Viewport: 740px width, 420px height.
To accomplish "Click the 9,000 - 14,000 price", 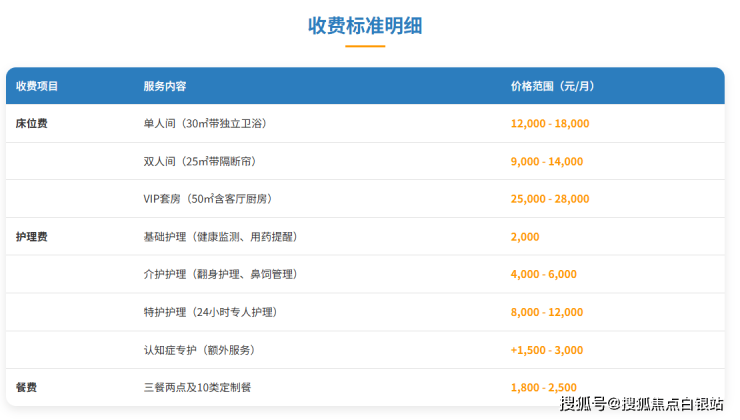I will (x=546, y=161).
